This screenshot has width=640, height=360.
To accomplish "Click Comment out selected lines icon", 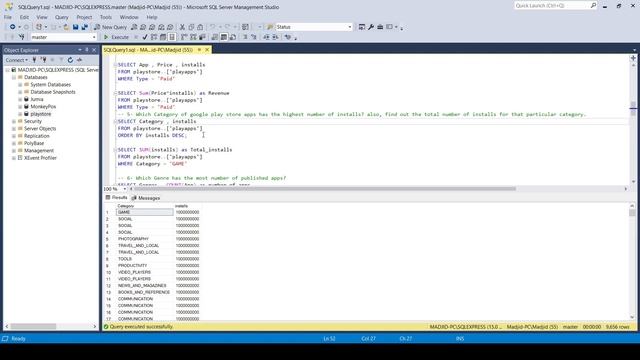I will [x=245, y=37].
